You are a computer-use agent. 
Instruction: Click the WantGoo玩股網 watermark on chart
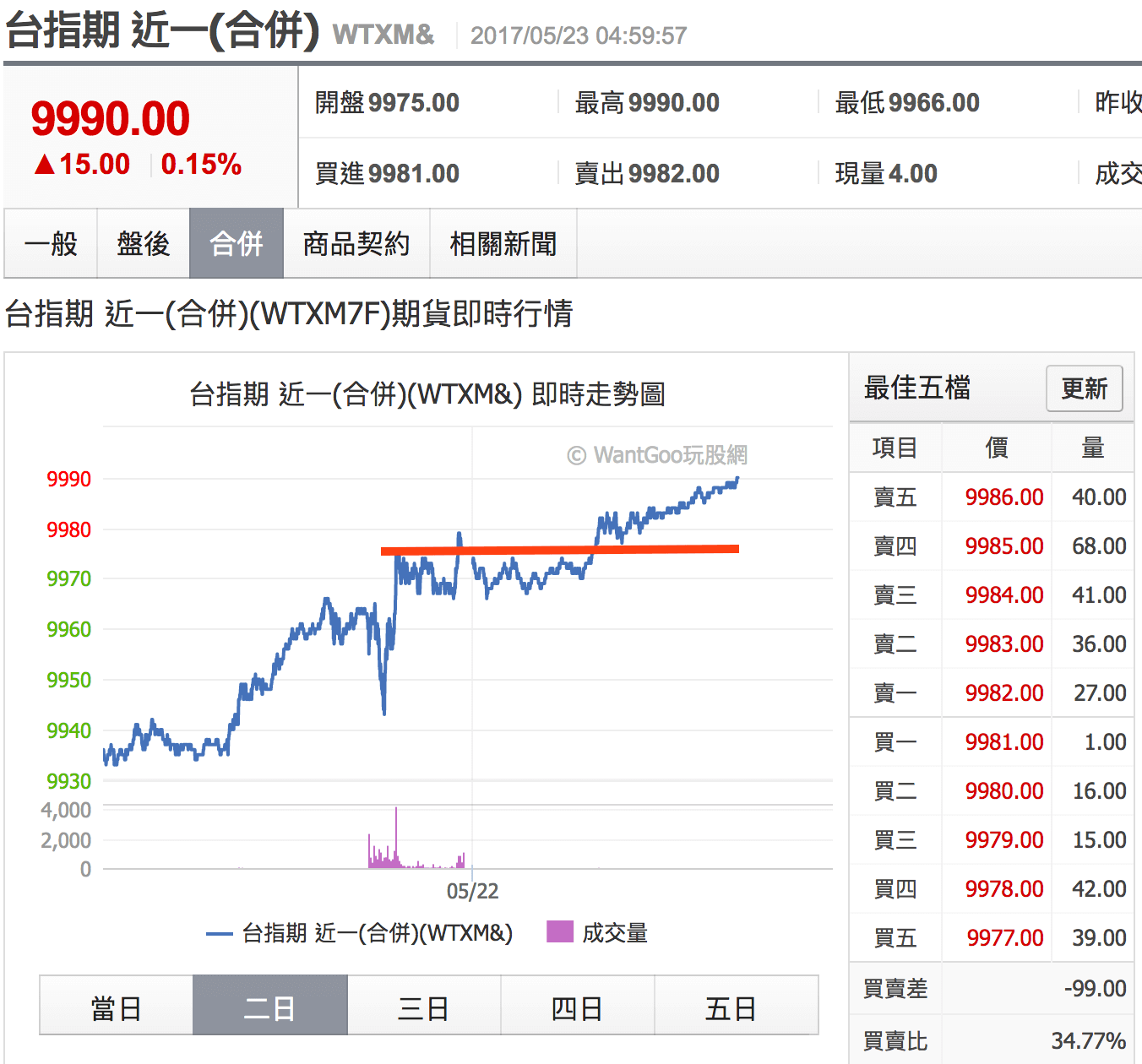coord(657,455)
